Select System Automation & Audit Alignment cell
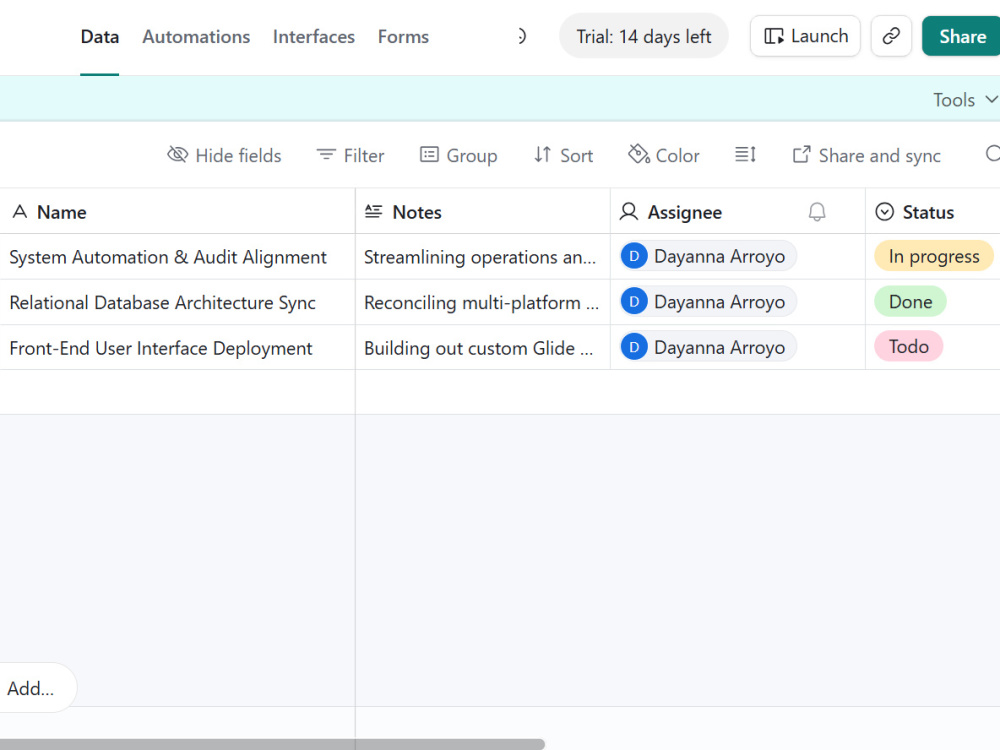 (177, 257)
